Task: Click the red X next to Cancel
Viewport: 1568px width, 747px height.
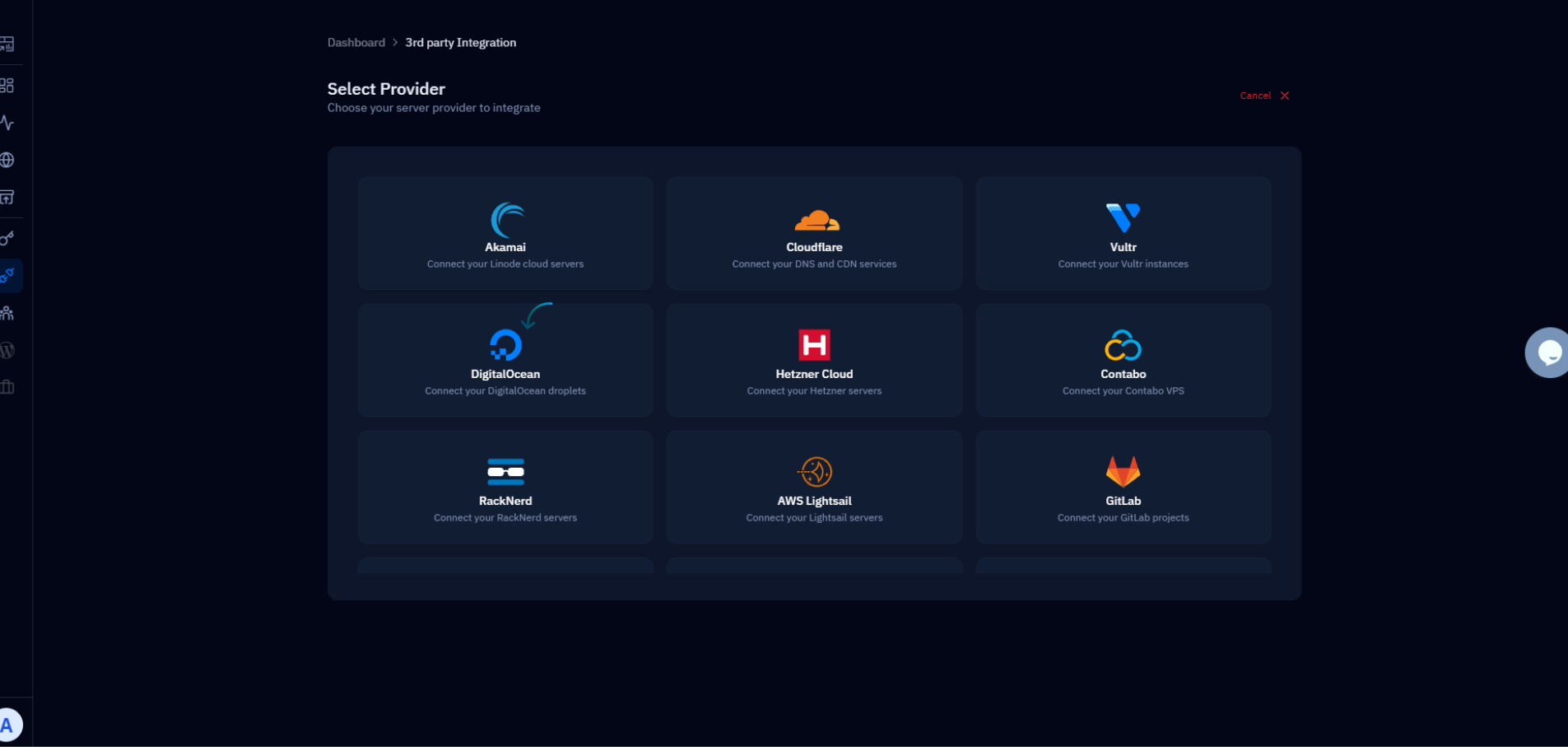Action: (1285, 96)
